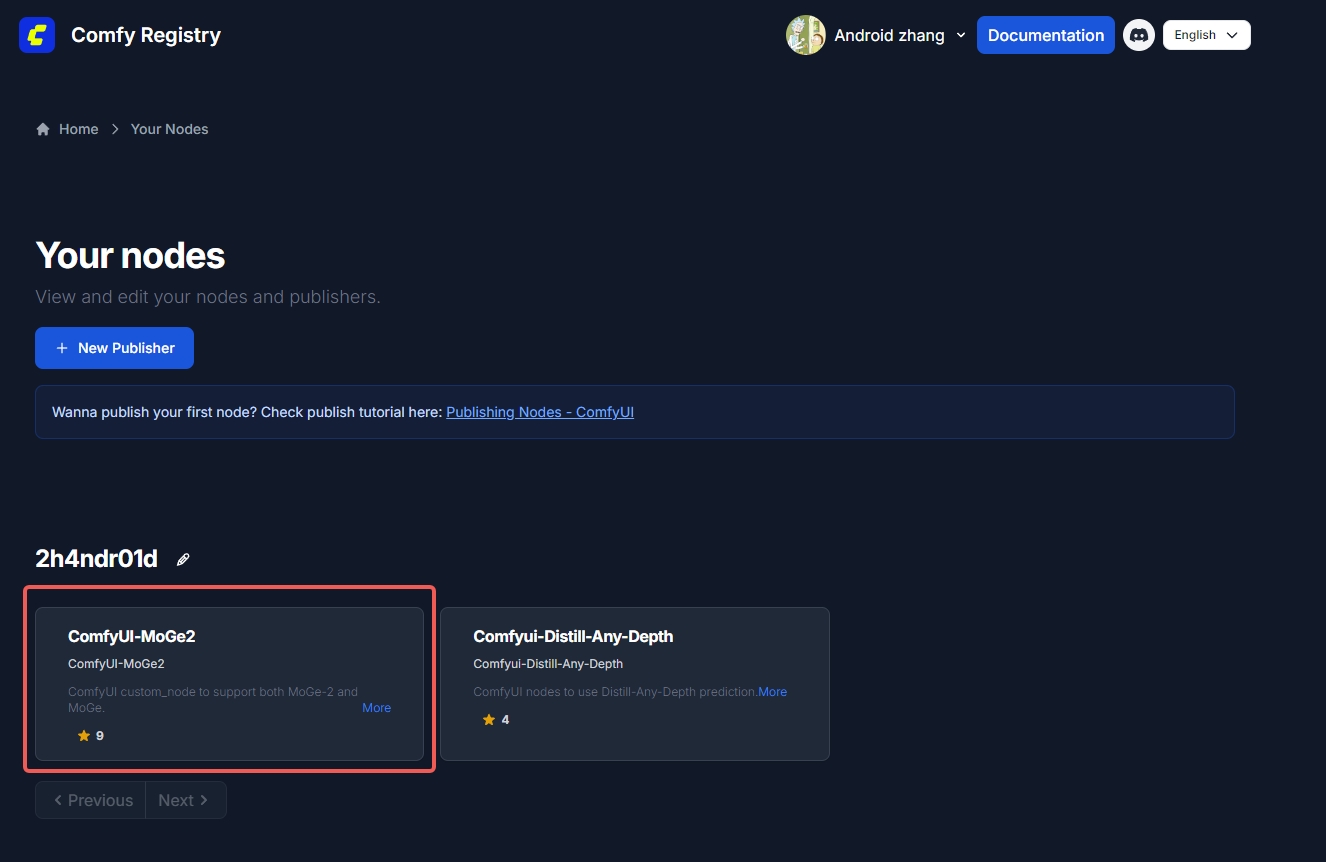The height and width of the screenshot is (862, 1326).
Task: Click the star count 4 on Distill-Any-Depth
Action: click(505, 720)
